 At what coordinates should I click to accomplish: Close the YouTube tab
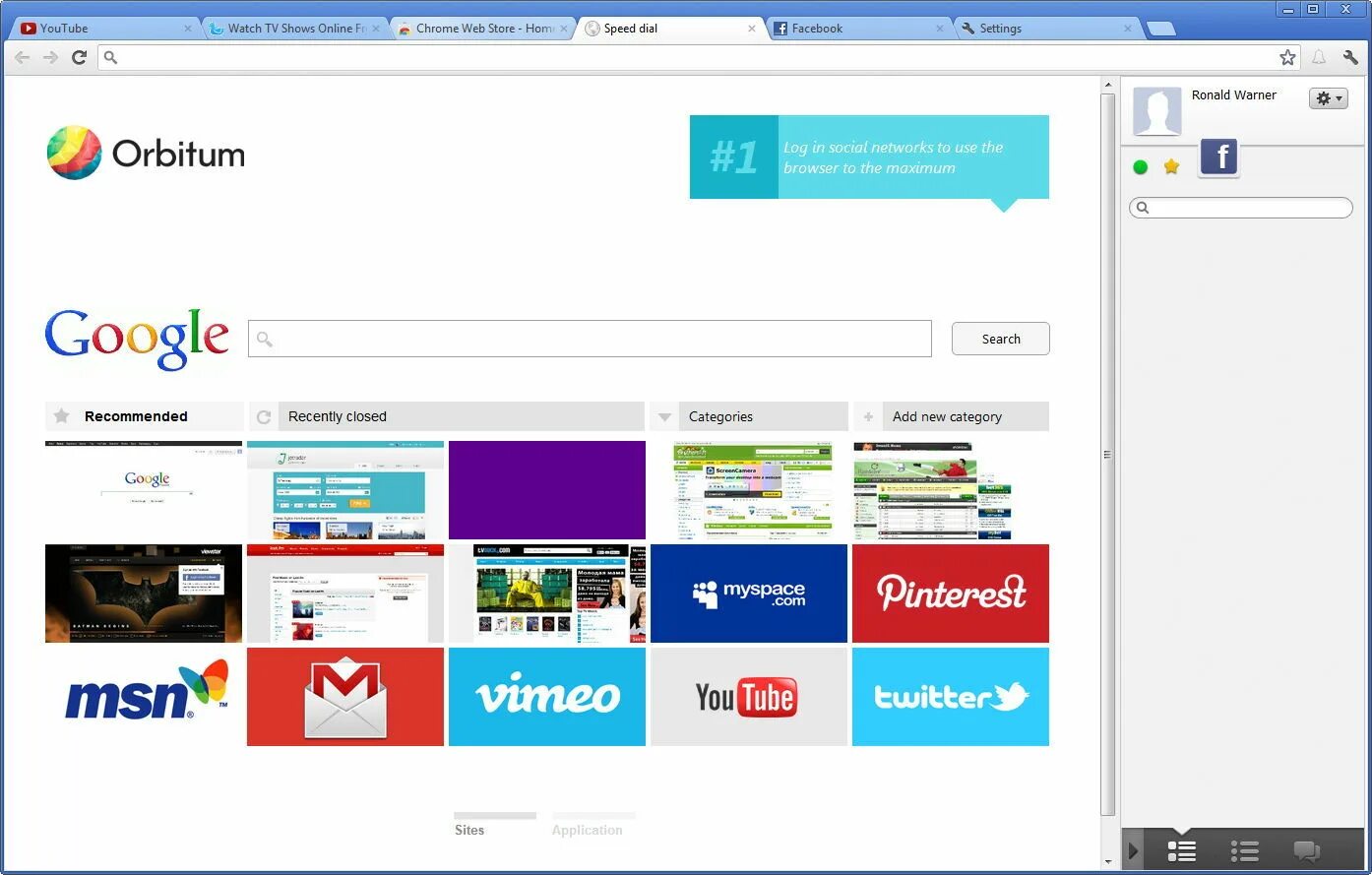pos(188,29)
